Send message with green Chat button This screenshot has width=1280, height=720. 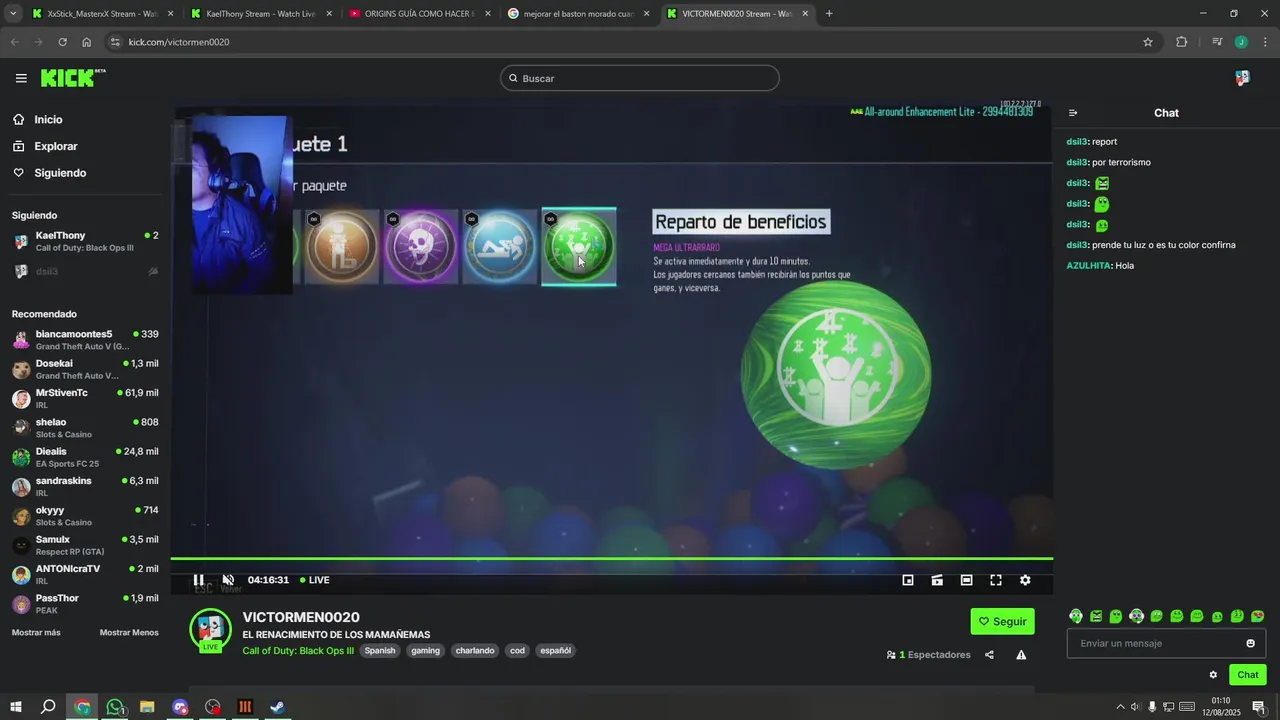1248,675
